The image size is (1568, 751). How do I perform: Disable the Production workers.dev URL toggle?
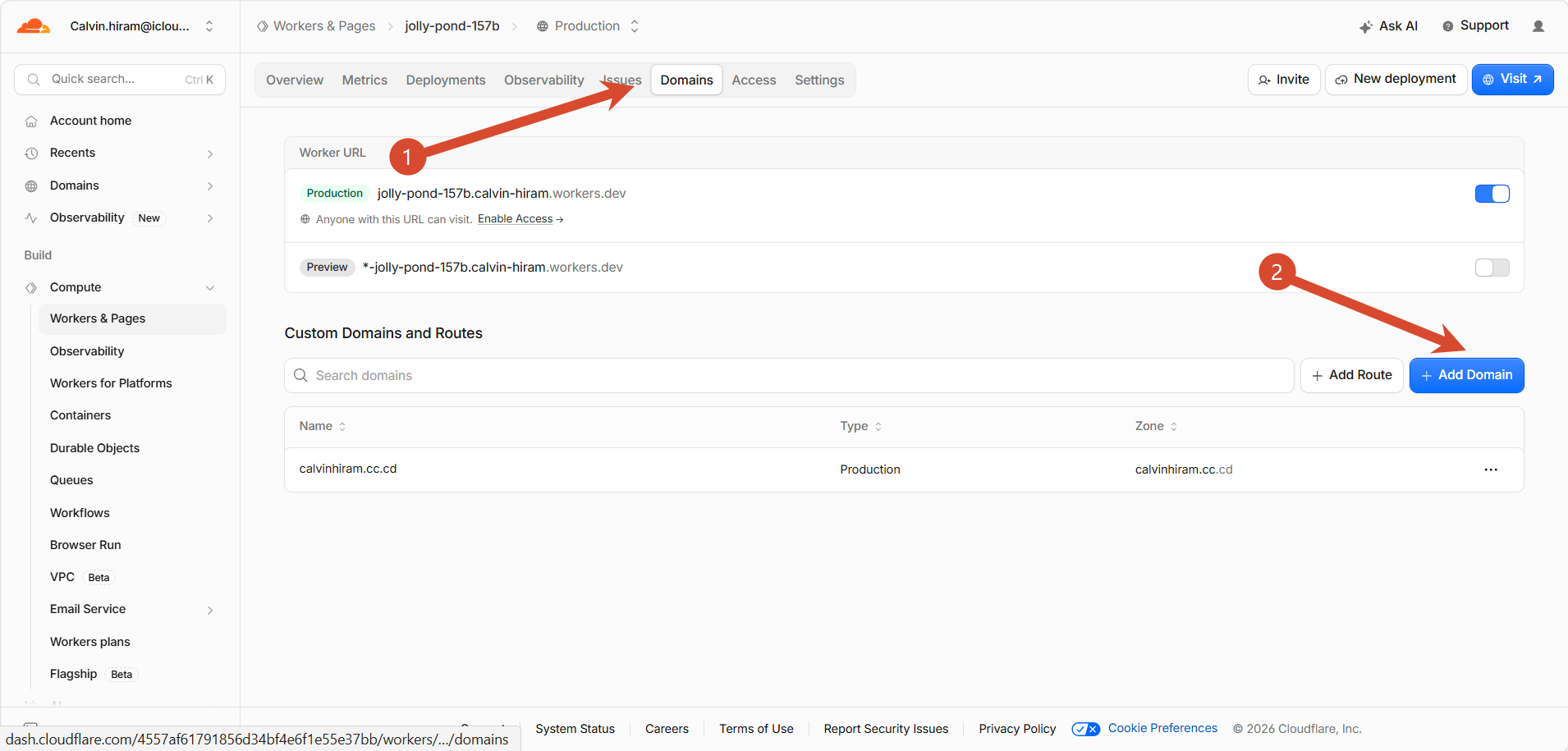(1492, 194)
